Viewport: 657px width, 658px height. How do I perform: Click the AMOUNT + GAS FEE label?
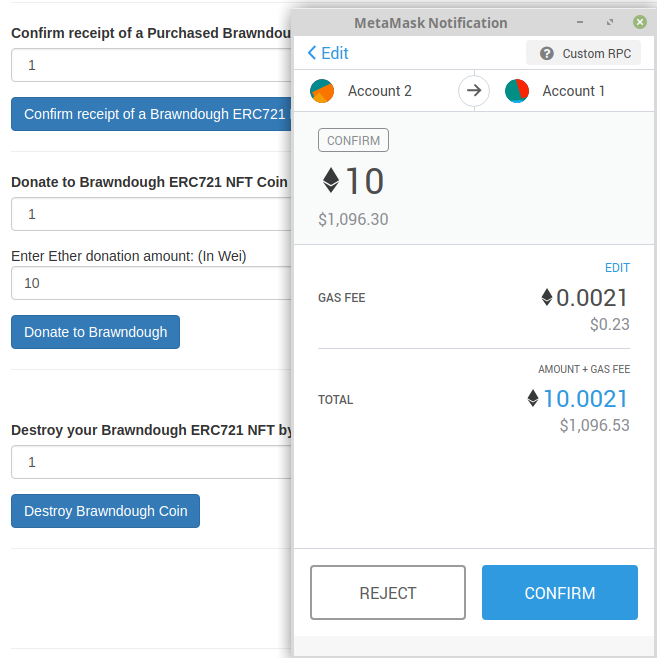[584, 369]
